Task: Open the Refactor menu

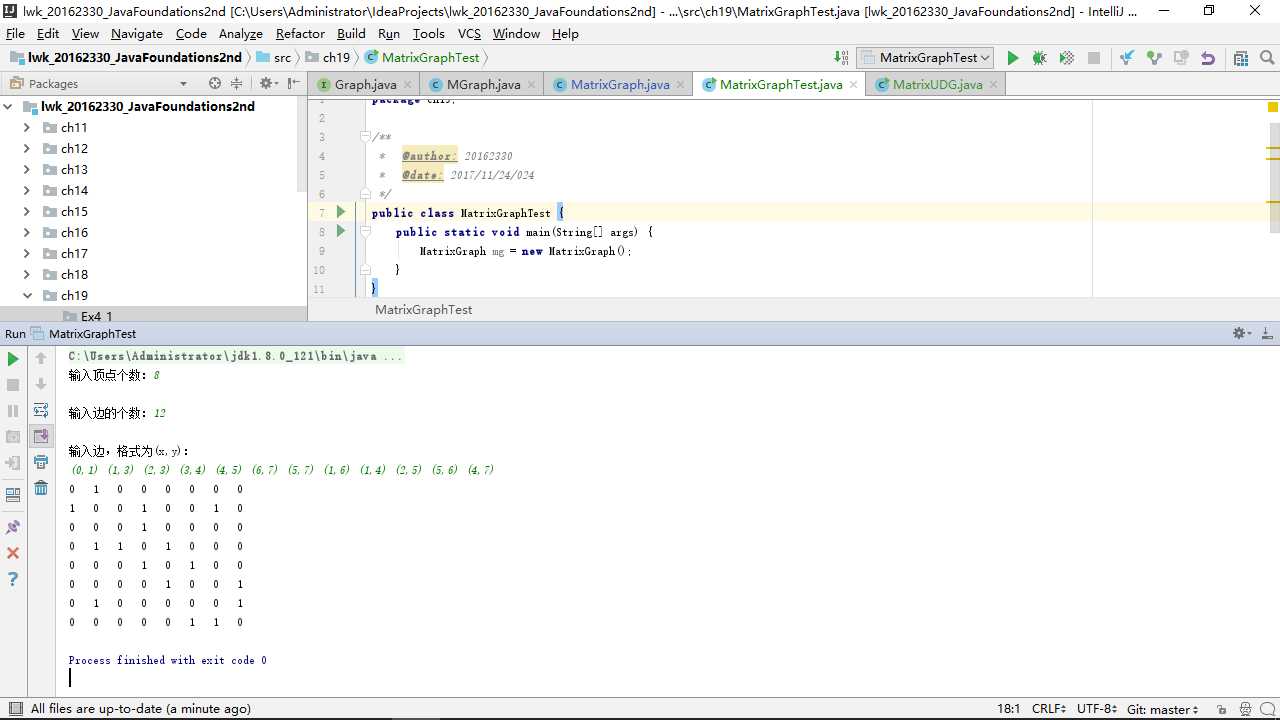Action: tap(300, 33)
